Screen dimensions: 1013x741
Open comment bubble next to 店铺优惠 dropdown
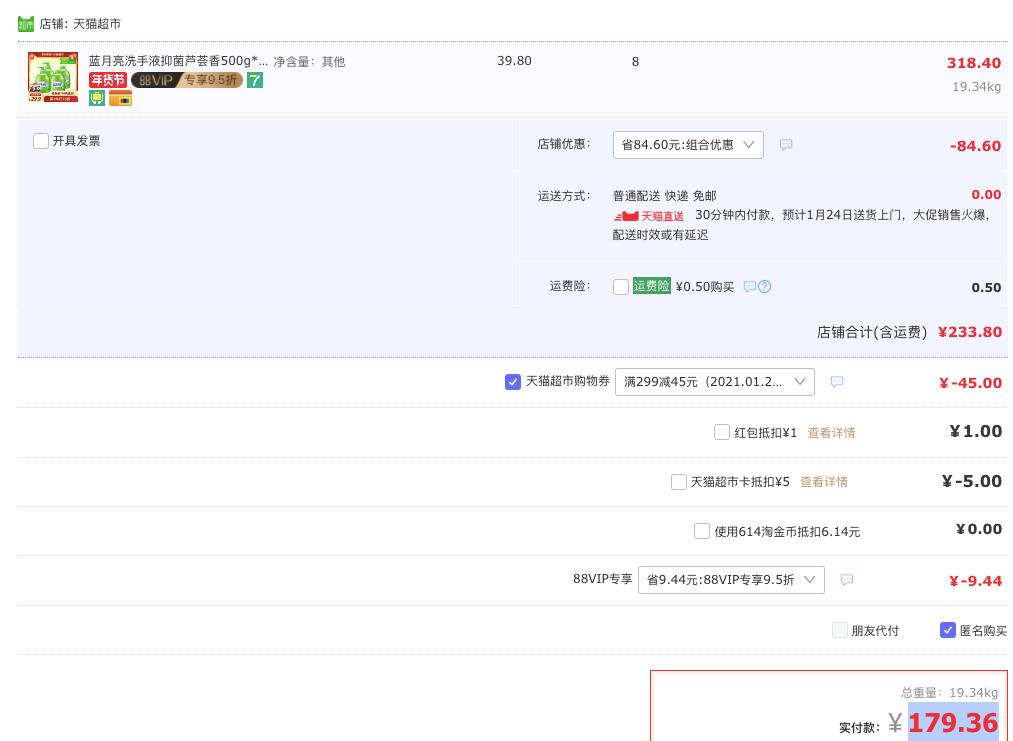(x=786, y=145)
